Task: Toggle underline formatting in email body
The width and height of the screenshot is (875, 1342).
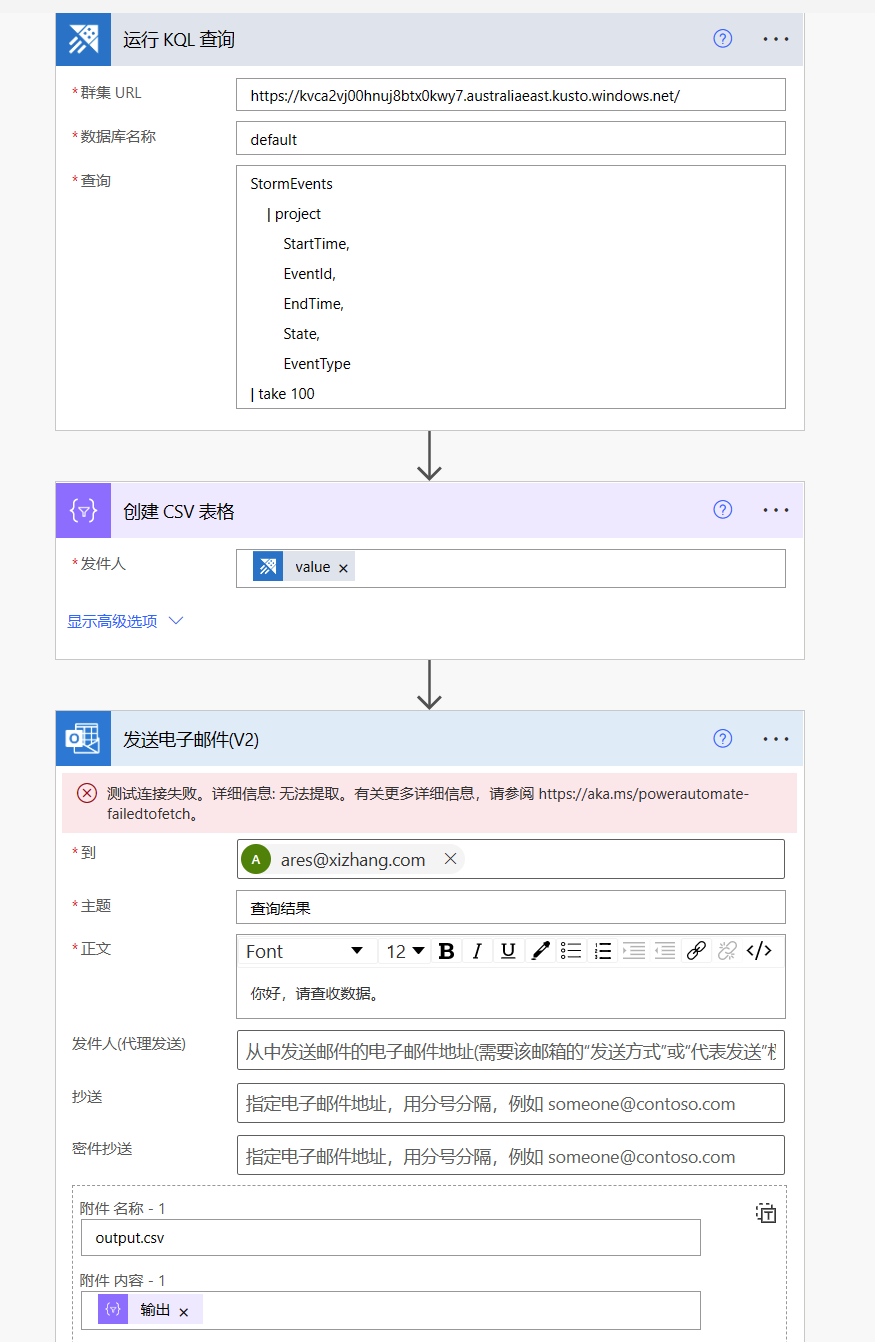Action: coord(508,951)
